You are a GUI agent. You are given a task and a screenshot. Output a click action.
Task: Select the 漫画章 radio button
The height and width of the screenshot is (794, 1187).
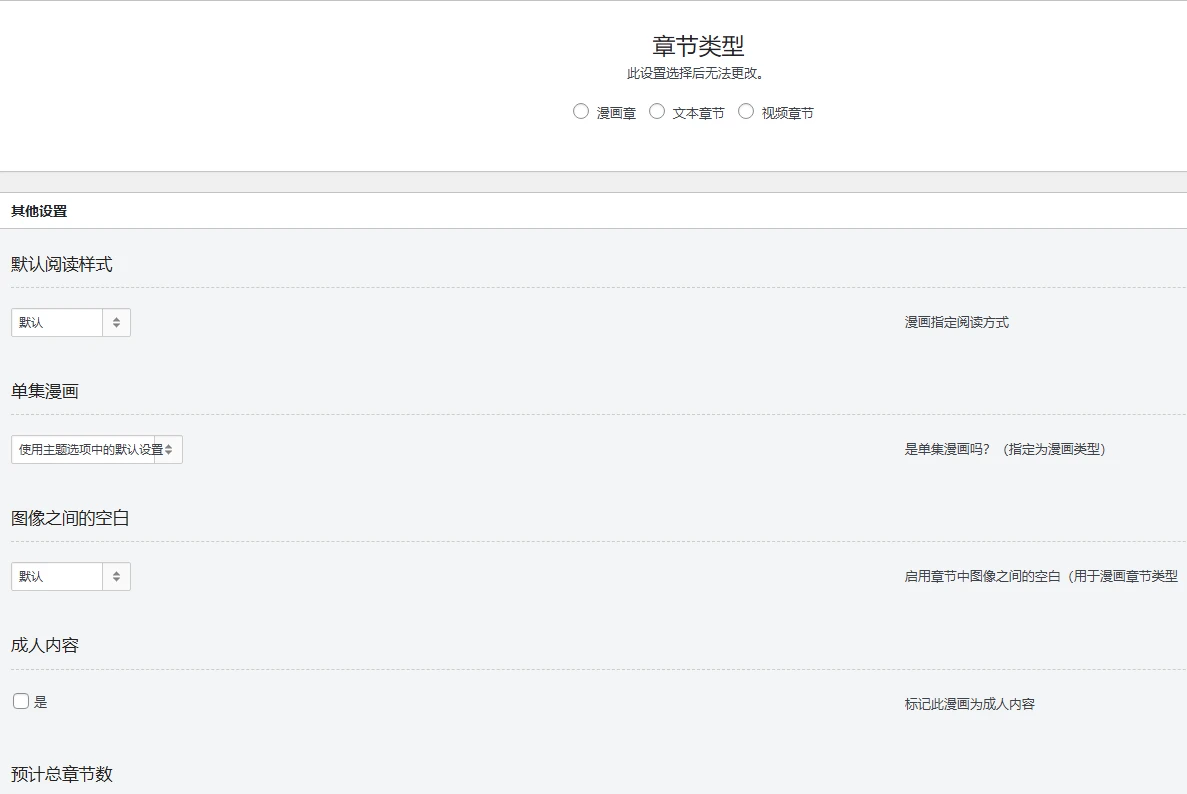581,111
